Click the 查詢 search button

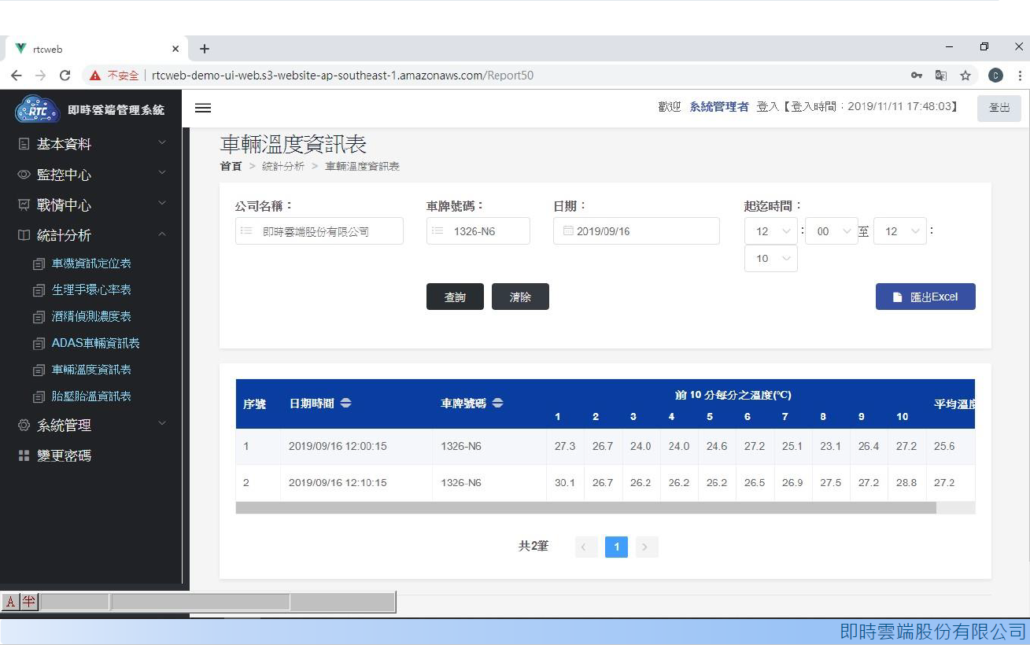tap(455, 297)
